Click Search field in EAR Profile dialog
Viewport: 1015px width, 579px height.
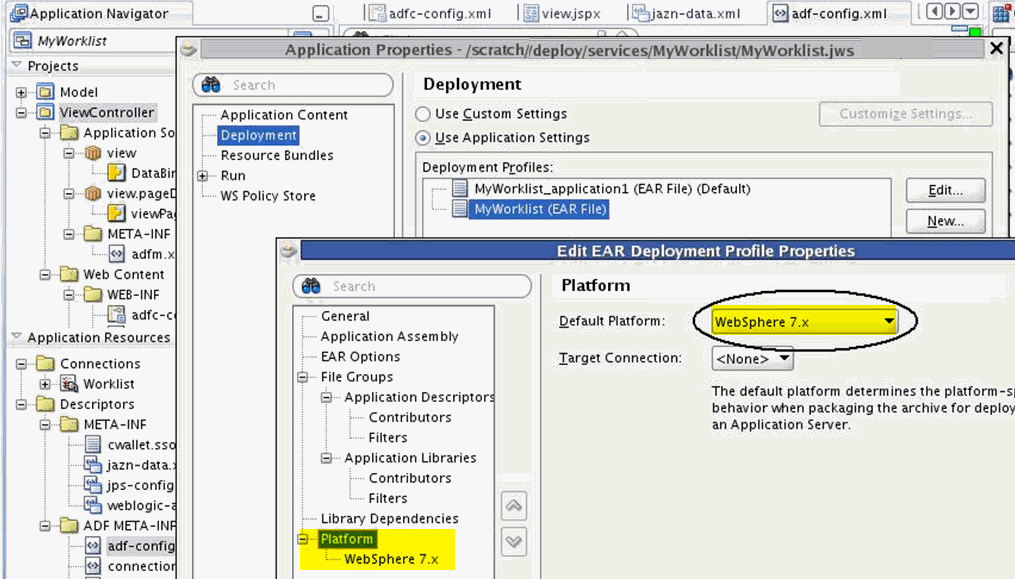pos(412,286)
